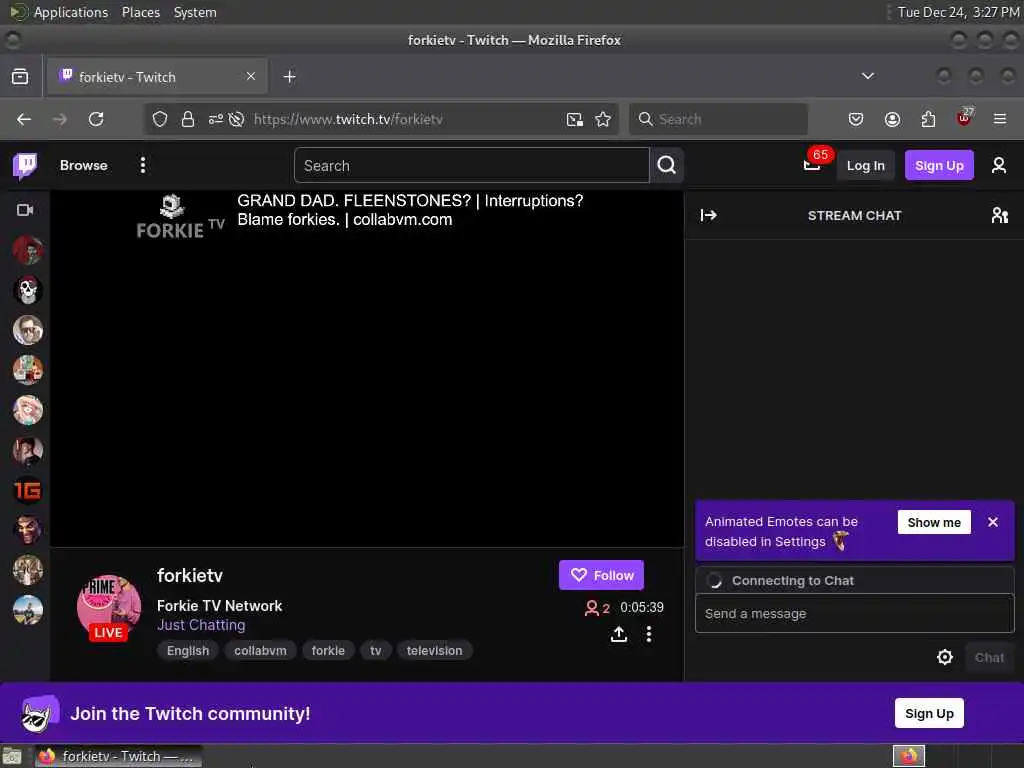Click the picture-in-picture icon in the address bar
This screenshot has width=1024, height=768.
575,119
